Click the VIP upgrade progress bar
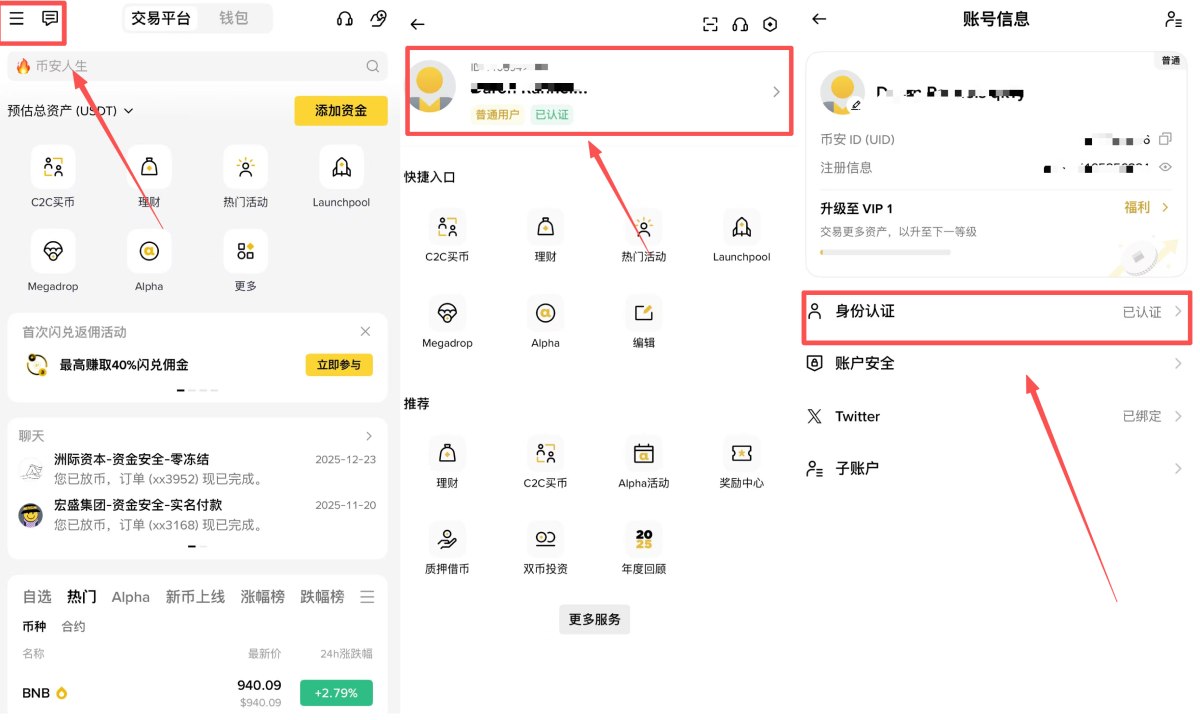Image resolution: width=1200 pixels, height=720 pixels. [885, 252]
